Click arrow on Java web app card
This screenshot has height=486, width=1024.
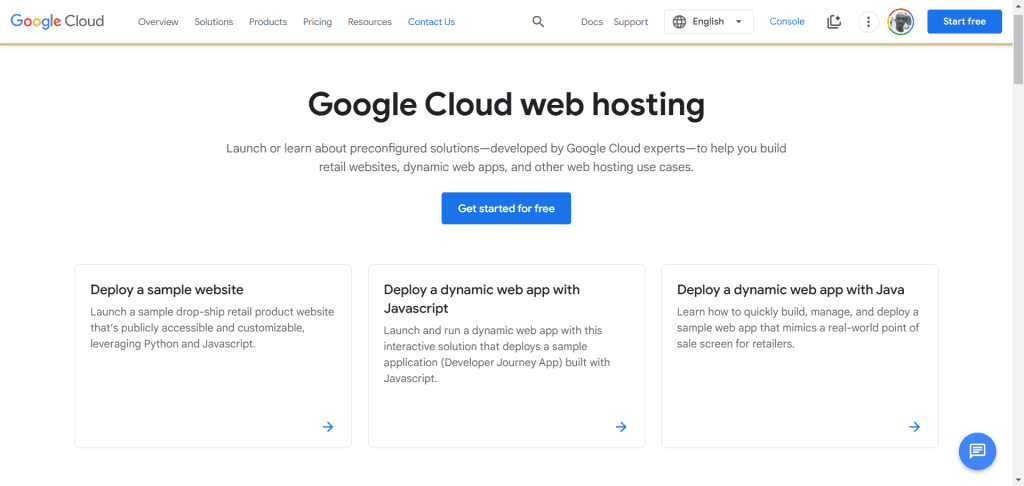pyautogui.click(x=914, y=427)
